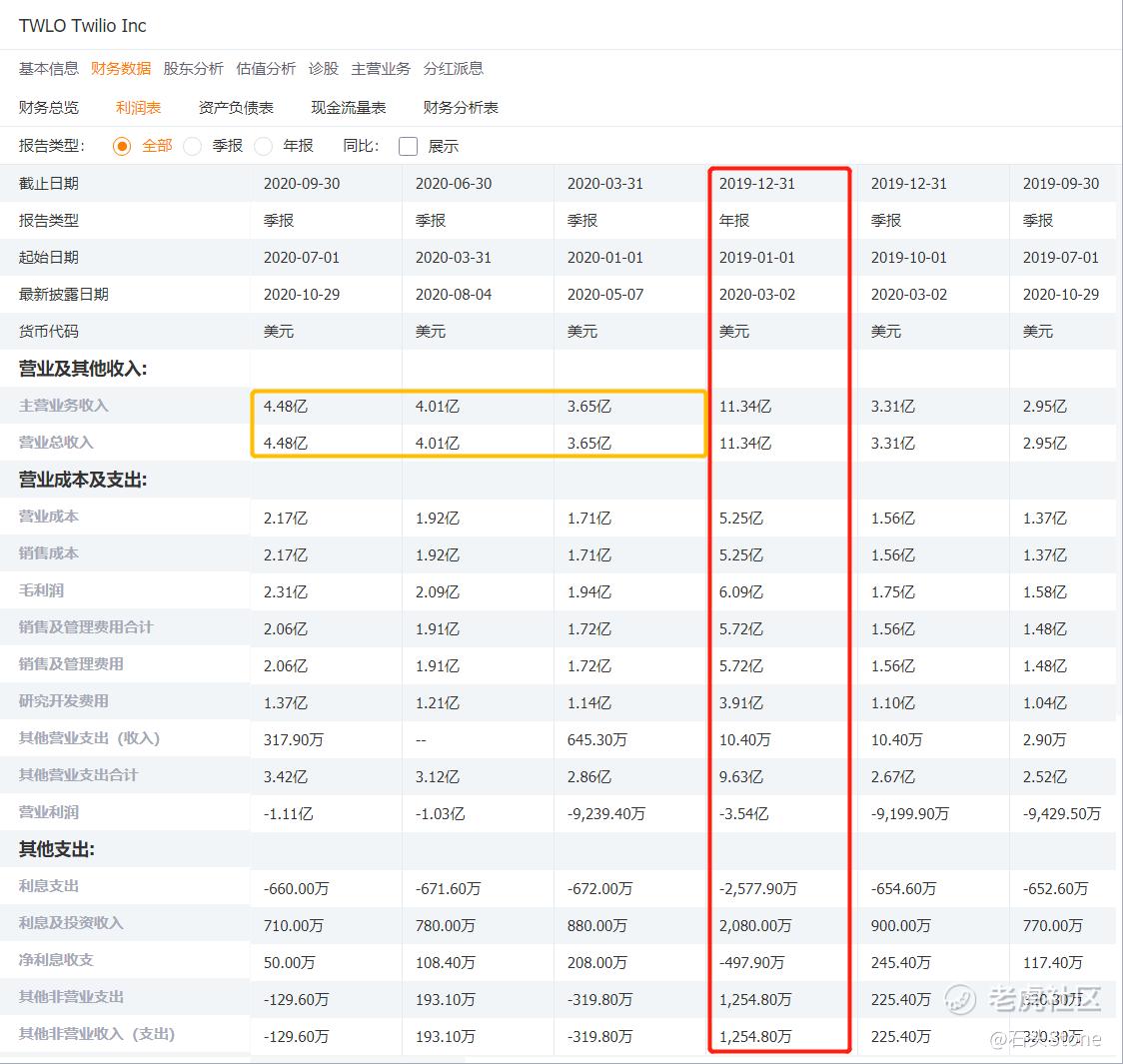Click the 其他非营业支出 row label
The image size is (1123, 1064).
click(x=71, y=997)
